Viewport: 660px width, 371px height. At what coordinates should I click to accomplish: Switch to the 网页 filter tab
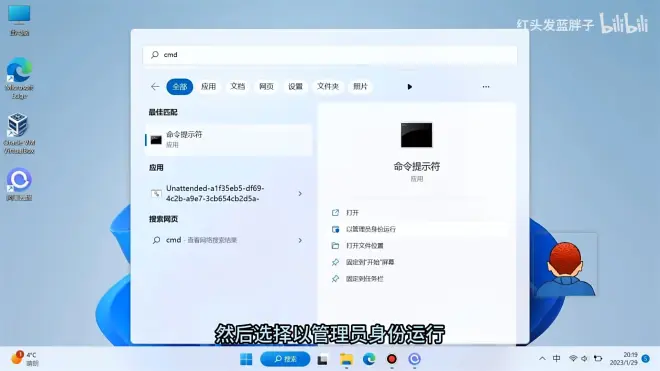(x=266, y=87)
